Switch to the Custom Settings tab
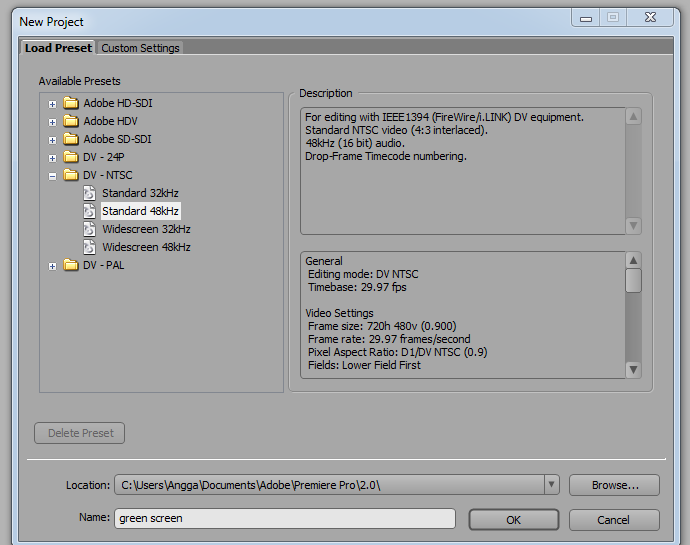Image resolution: width=690 pixels, height=545 pixels. point(140,48)
